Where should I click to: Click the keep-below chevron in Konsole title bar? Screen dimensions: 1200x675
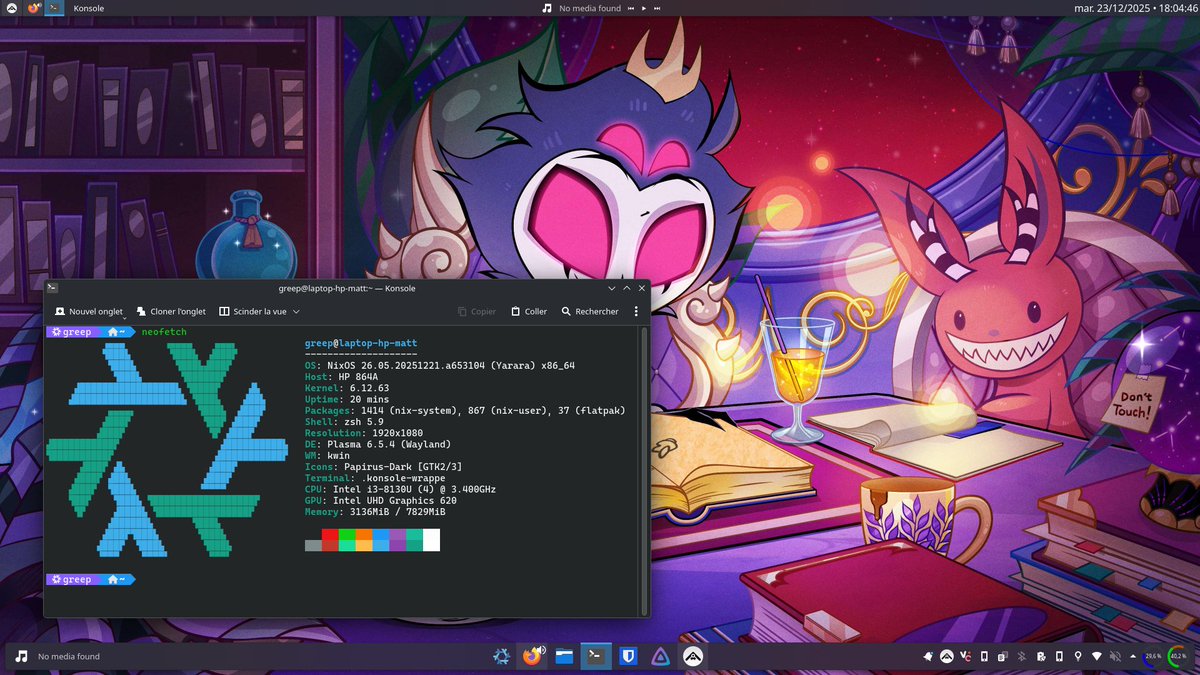click(611, 288)
